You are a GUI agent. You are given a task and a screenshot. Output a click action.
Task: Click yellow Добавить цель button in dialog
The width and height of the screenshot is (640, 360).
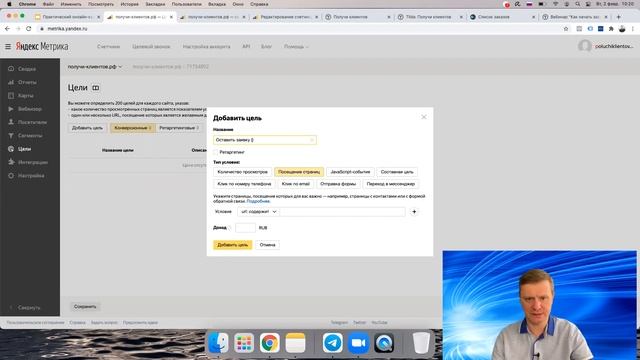(232, 245)
